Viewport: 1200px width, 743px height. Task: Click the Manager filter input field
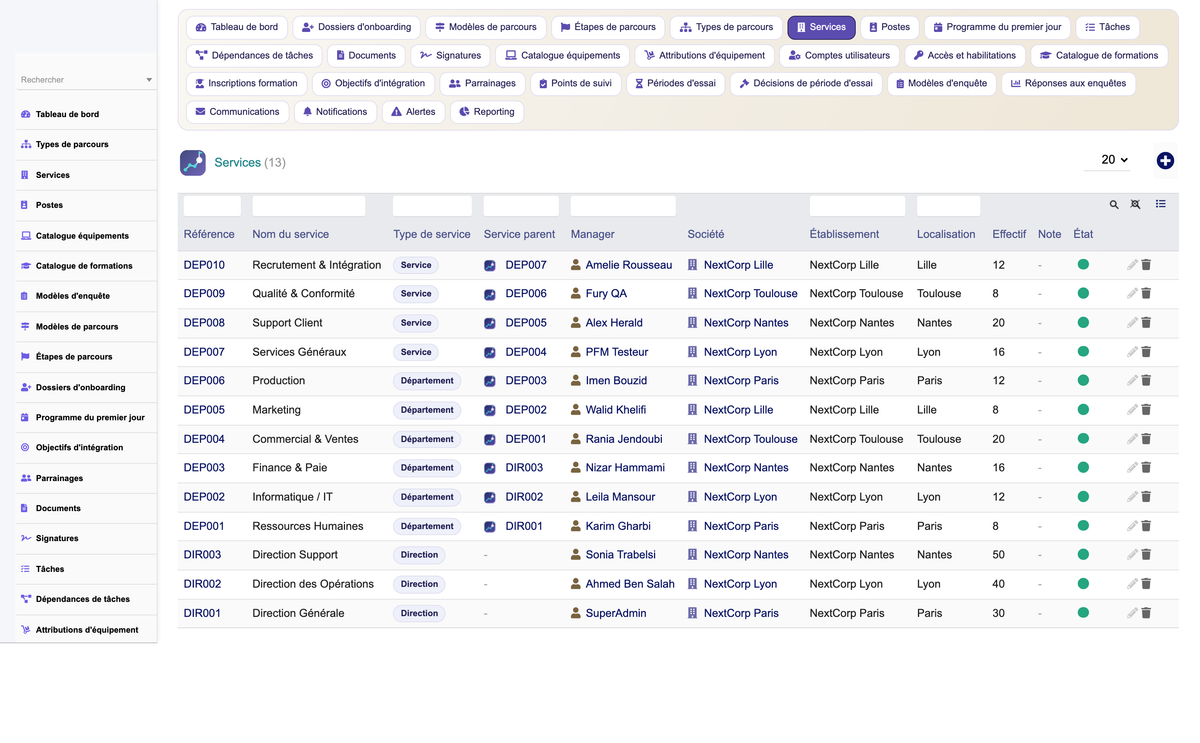623,206
